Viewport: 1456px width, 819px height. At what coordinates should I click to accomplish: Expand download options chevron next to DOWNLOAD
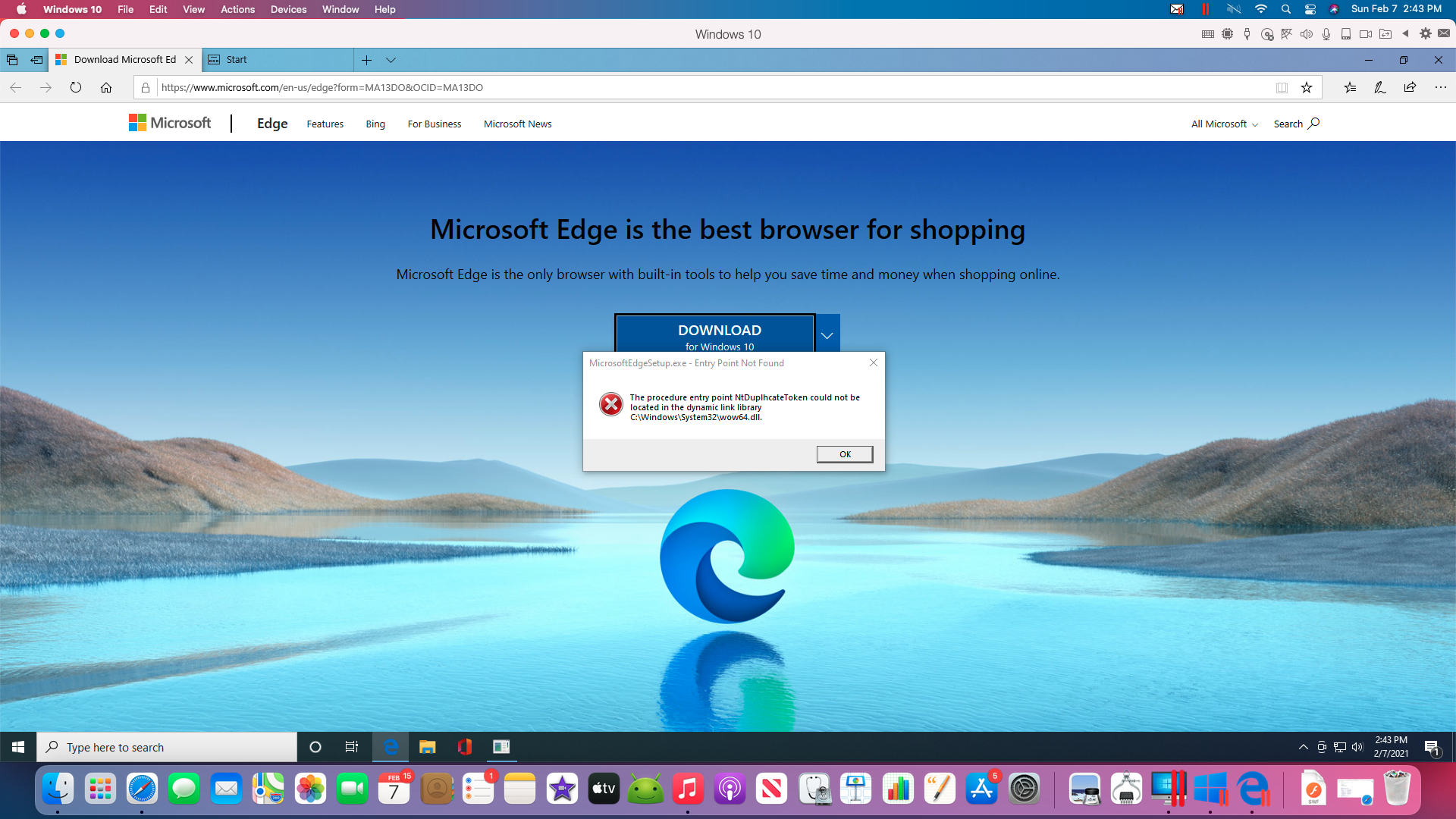tap(827, 334)
